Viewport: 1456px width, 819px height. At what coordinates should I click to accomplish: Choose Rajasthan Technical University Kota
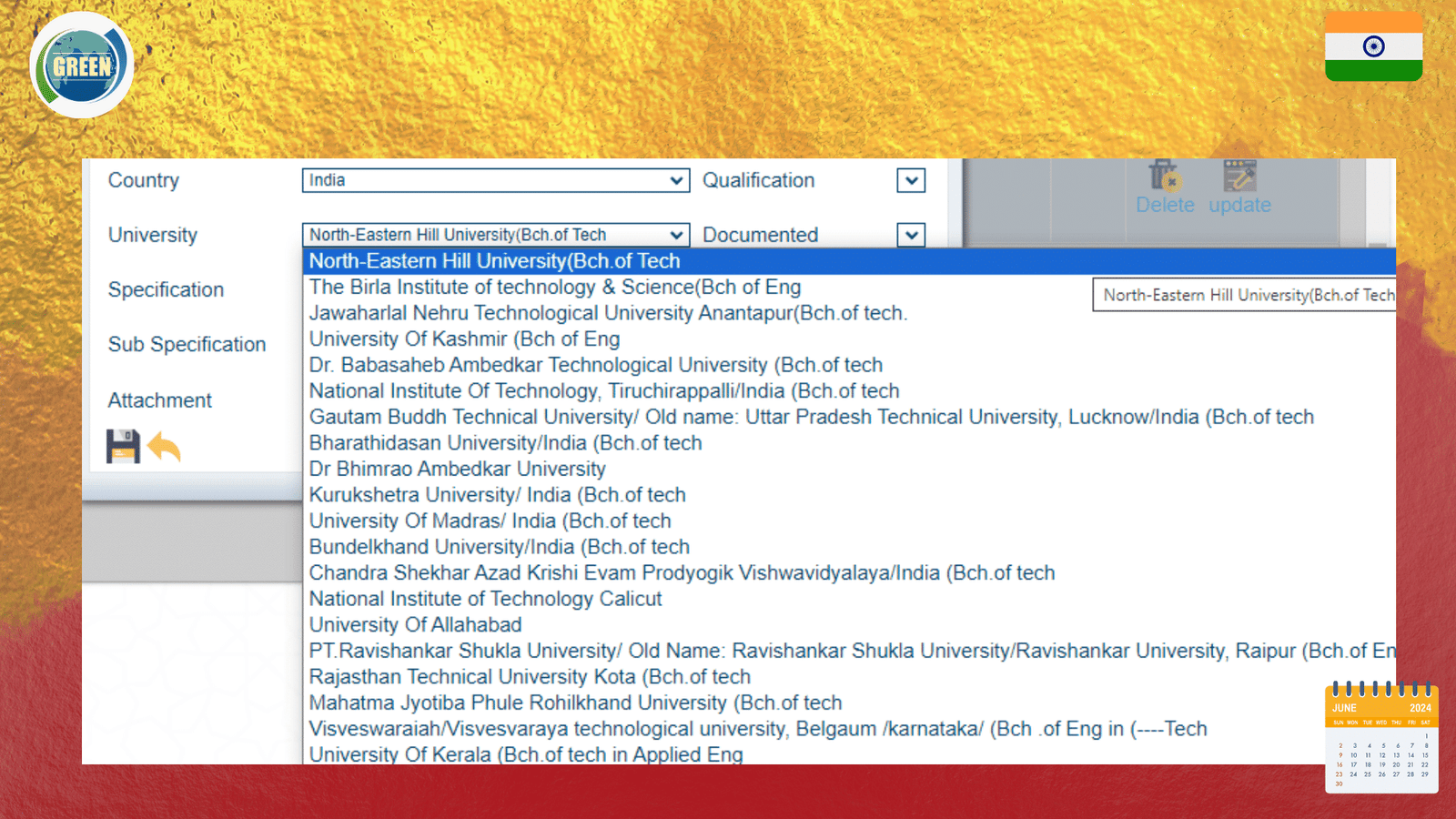(530, 677)
